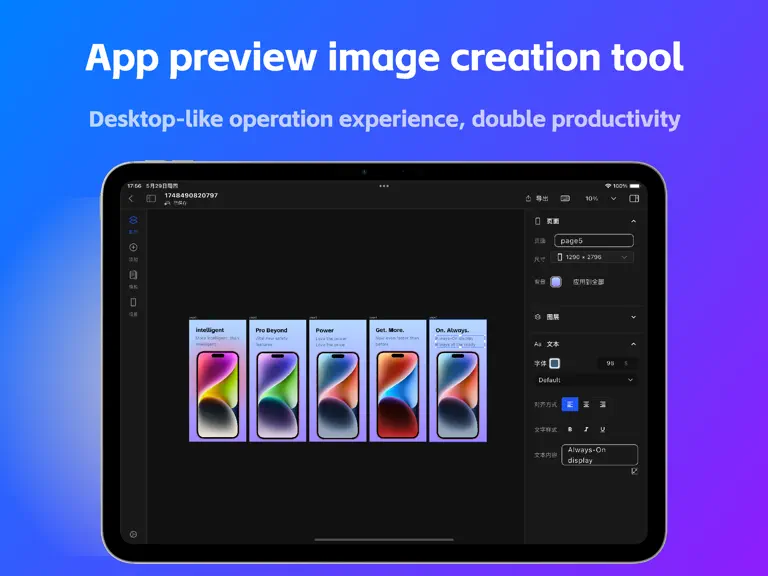Click the phone mockup on Power page

(x=338, y=395)
